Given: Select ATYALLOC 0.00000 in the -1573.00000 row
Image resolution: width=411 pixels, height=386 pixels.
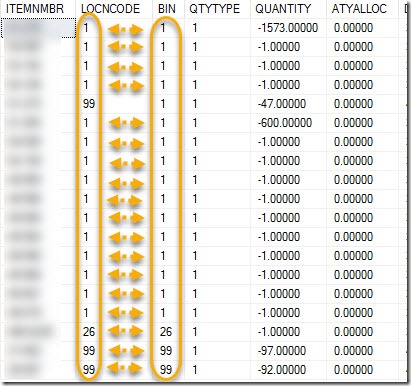Looking at the screenshot, I should click(x=353, y=28).
